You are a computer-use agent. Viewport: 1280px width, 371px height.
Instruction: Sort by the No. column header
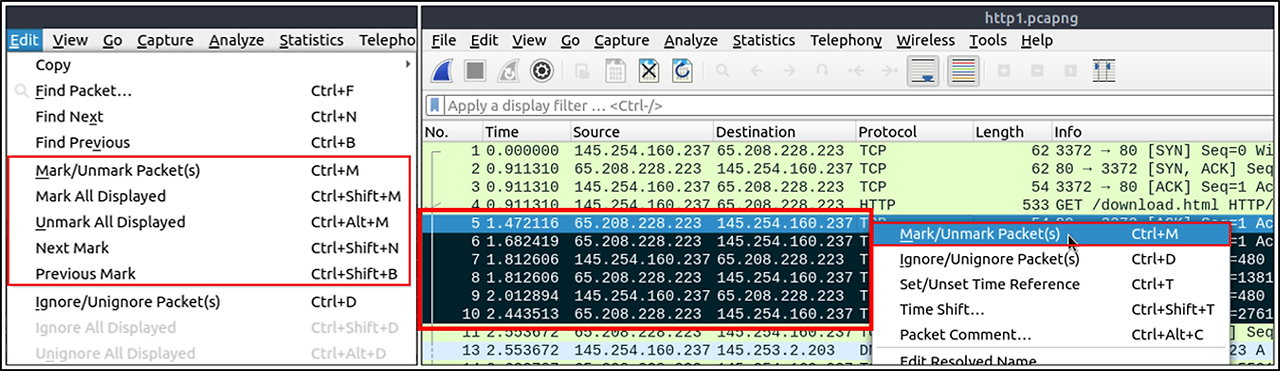point(452,132)
